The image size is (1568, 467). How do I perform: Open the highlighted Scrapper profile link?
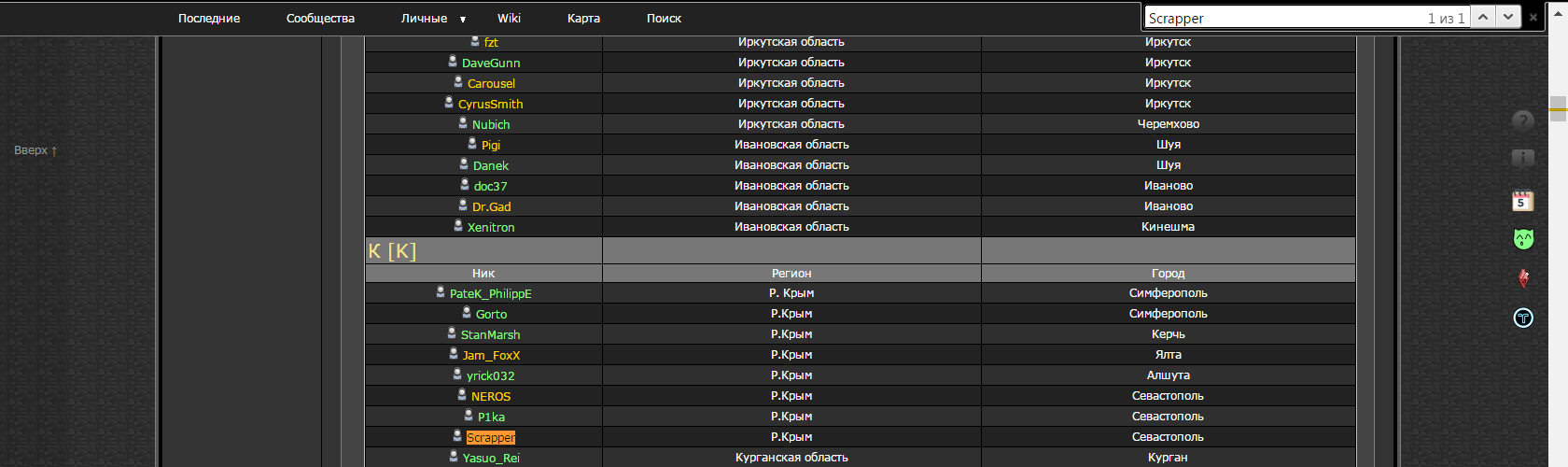(x=491, y=437)
